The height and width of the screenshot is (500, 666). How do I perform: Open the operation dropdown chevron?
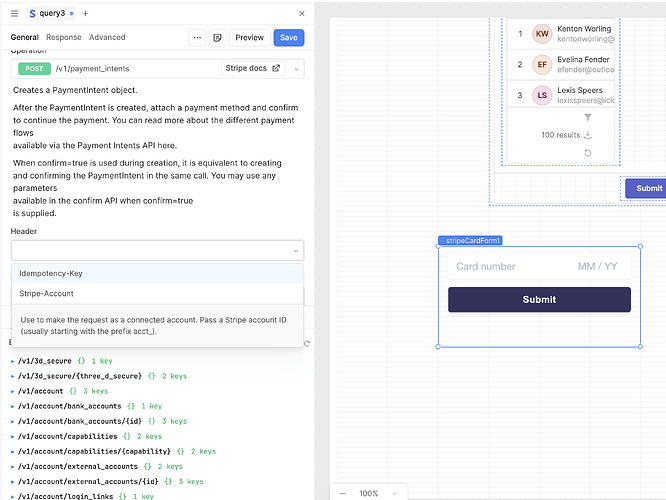[296, 69]
